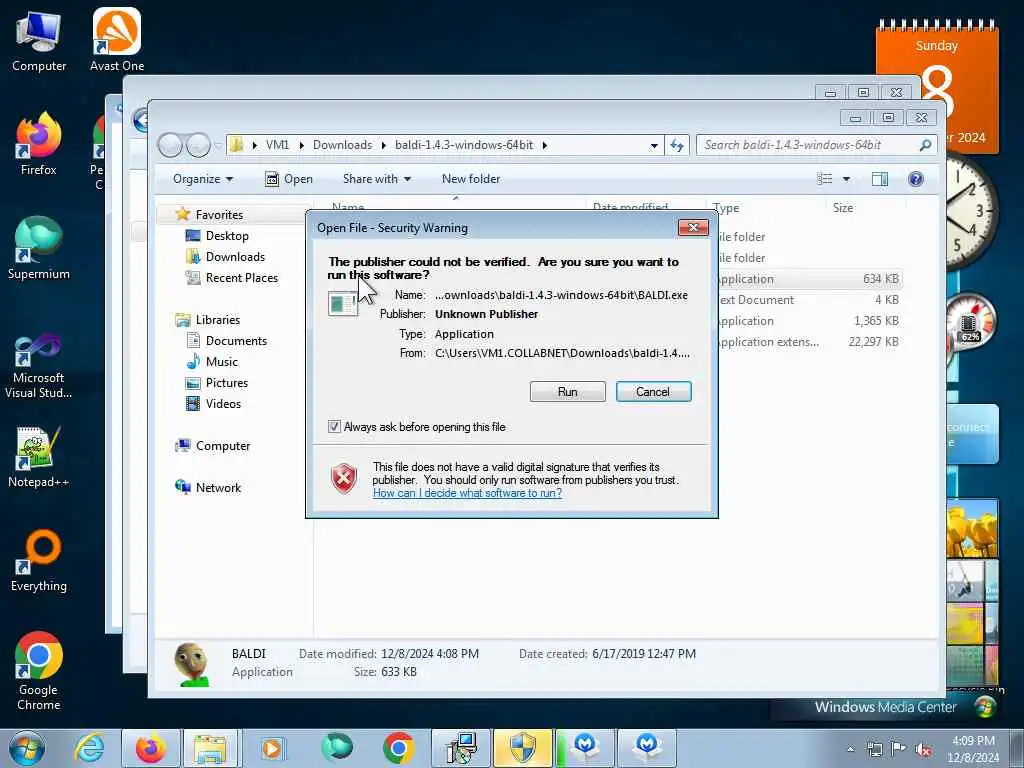Select Favorites in the navigation pane
Viewport: 1024px width, 768px height.
(219, 215)
